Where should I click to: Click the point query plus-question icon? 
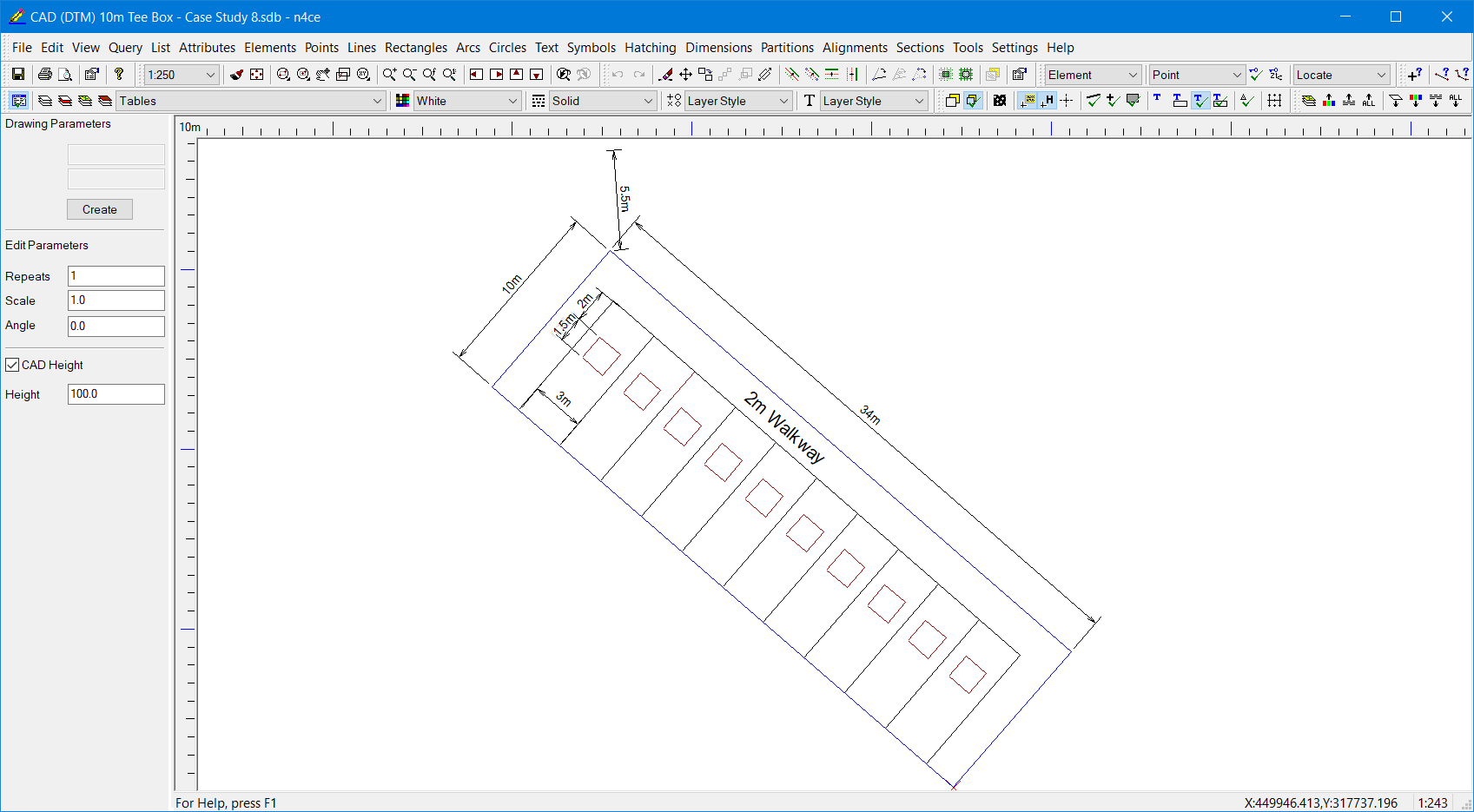click(x=1415, y=75)
